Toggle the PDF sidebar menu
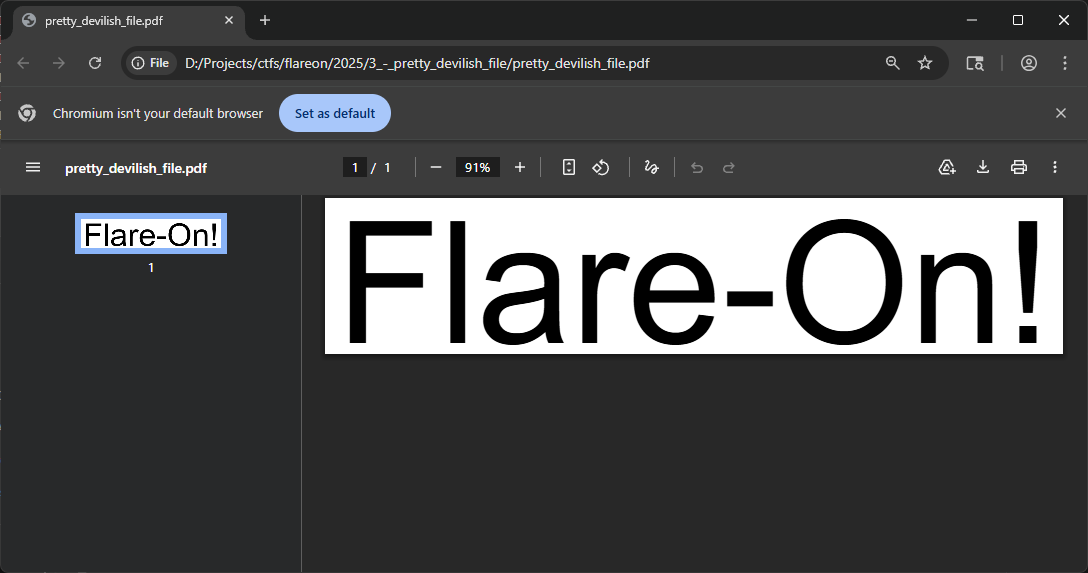 [x=33, y=168]
